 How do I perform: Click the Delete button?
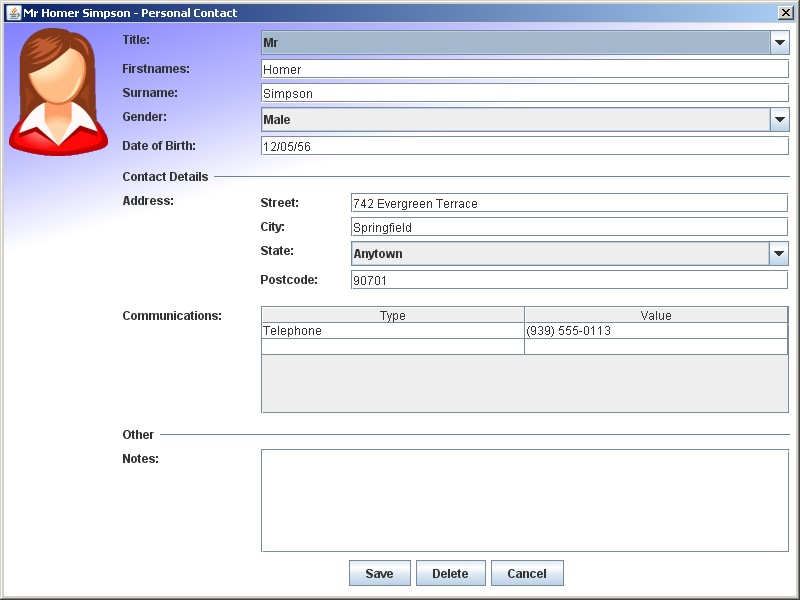point(451,573)
